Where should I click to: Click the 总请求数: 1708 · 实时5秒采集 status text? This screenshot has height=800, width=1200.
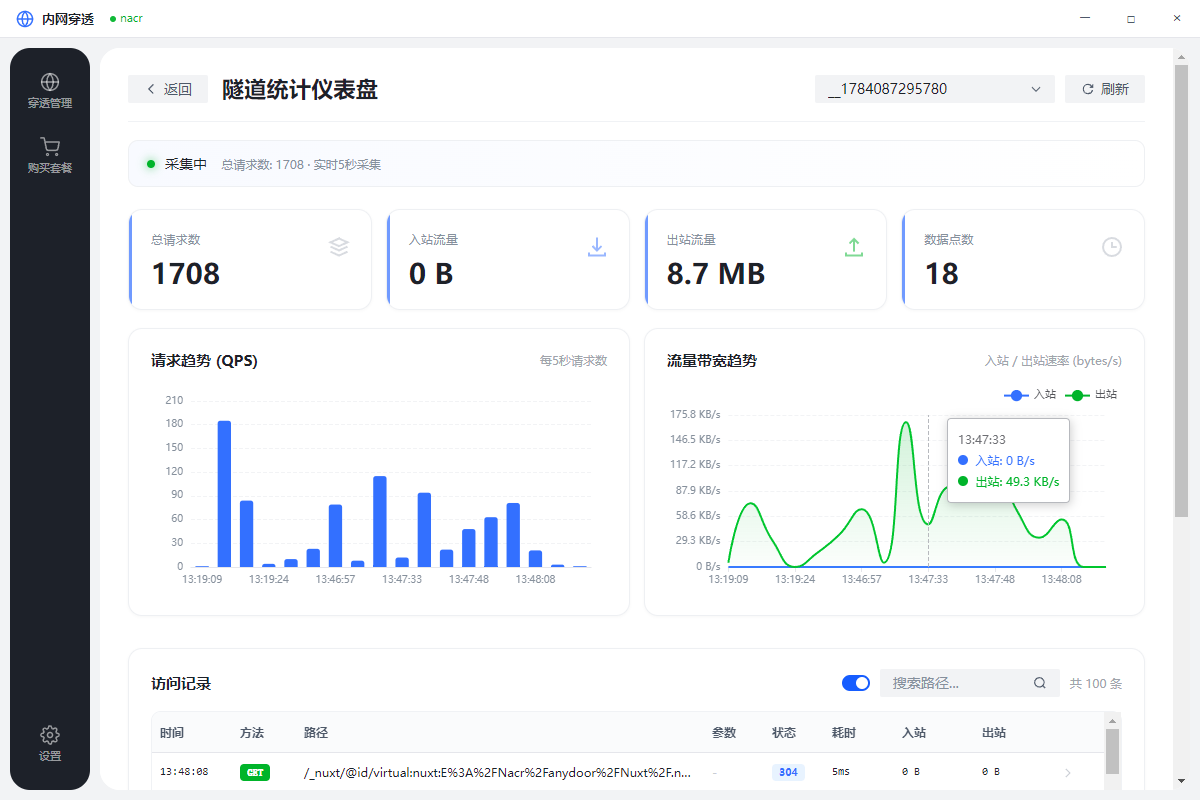301,164
